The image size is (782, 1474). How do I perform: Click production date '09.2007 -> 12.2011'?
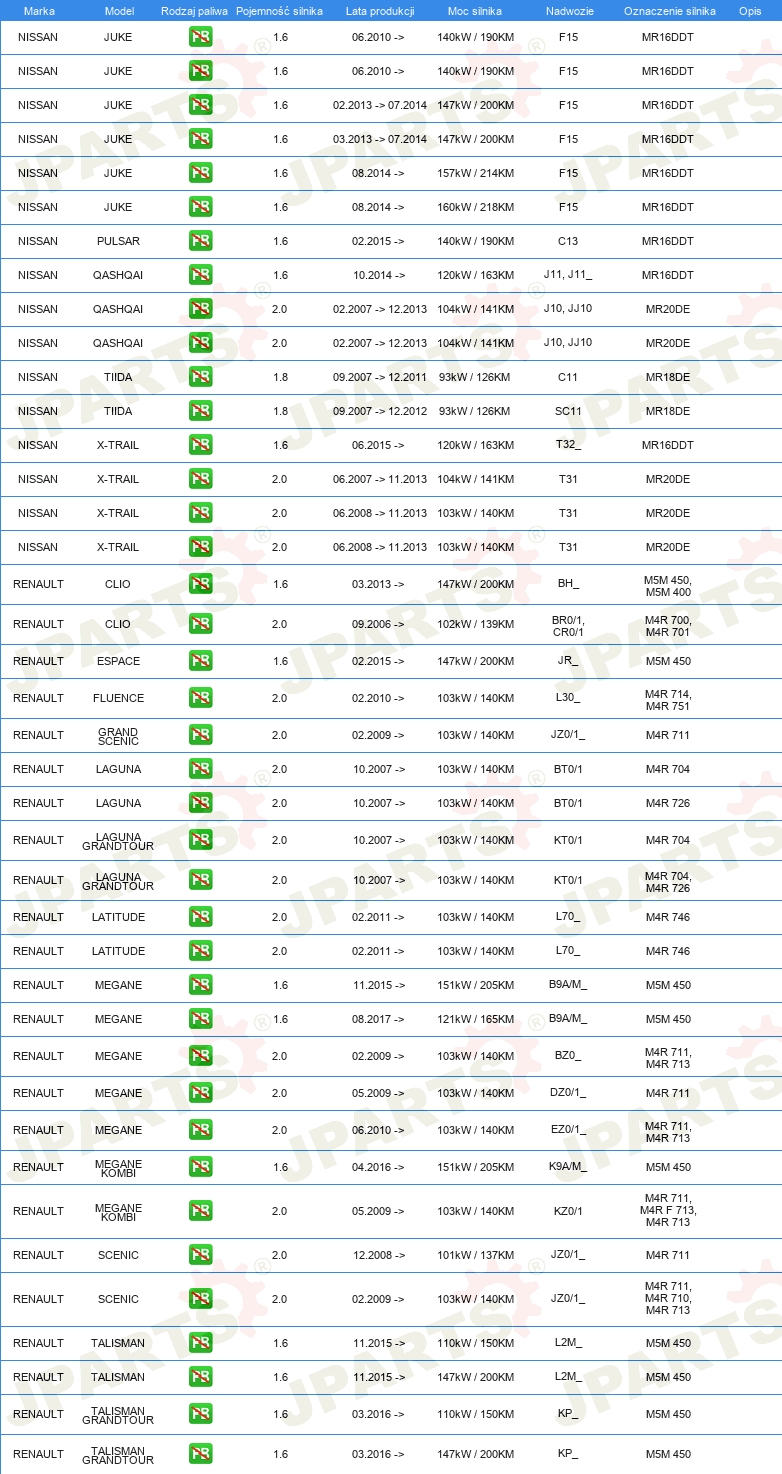tap(380, 377)
